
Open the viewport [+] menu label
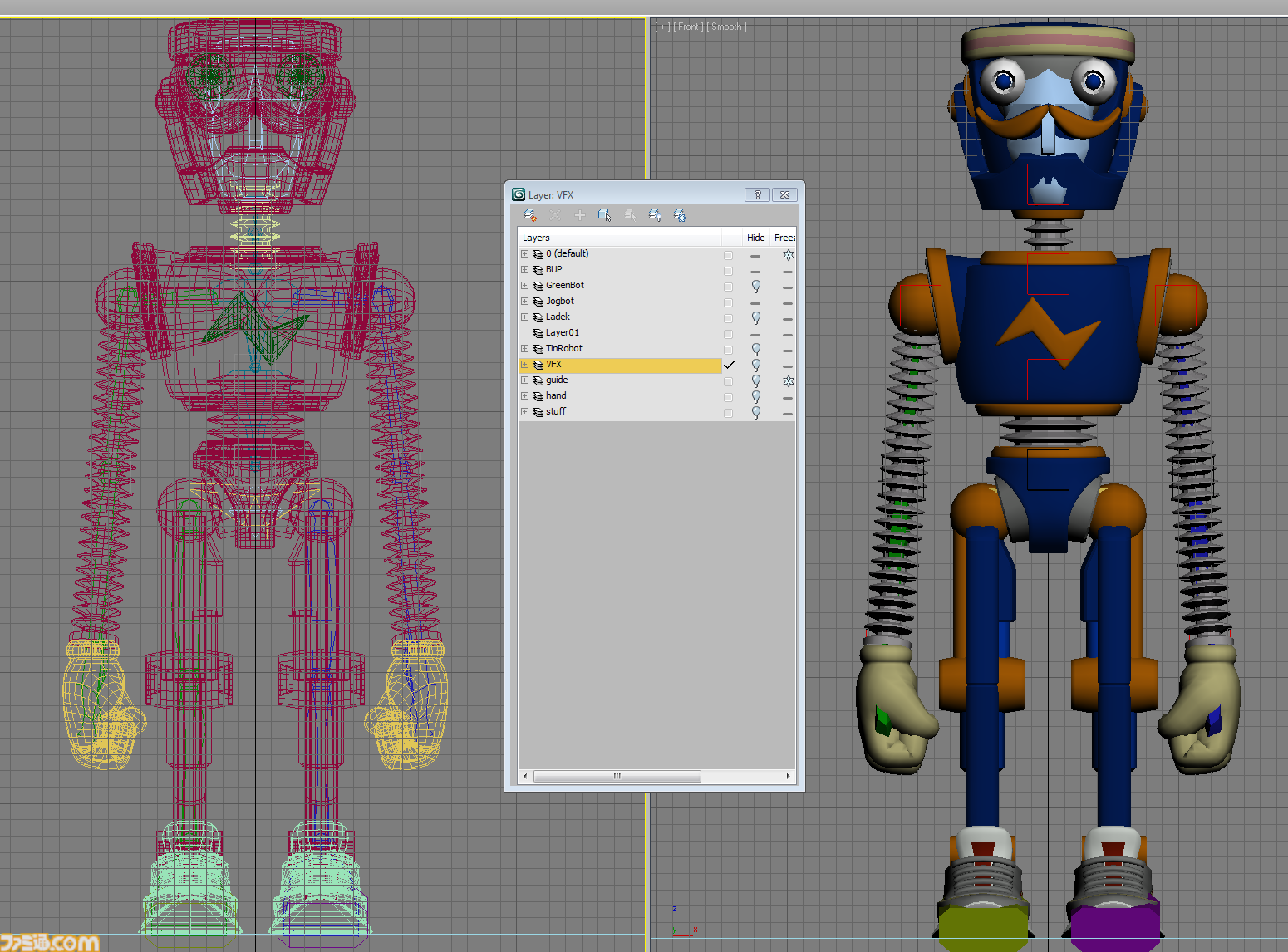point(662,27)
